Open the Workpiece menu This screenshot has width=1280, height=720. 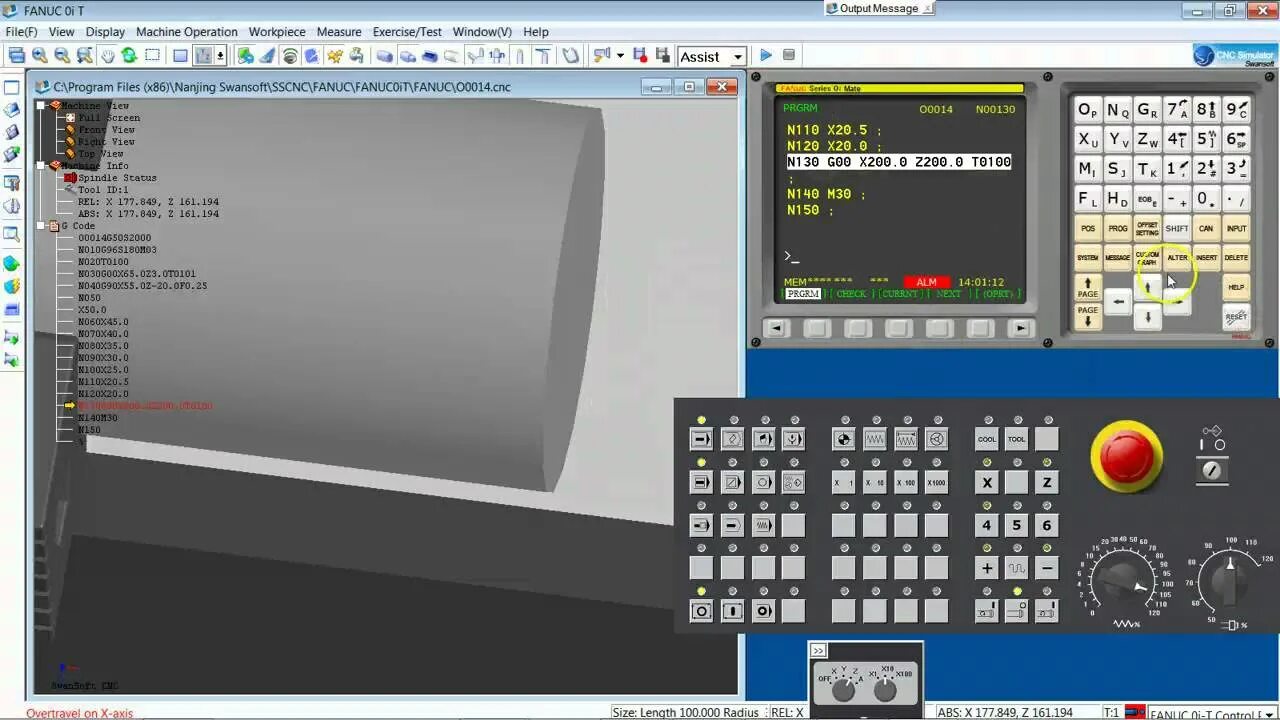277,32
